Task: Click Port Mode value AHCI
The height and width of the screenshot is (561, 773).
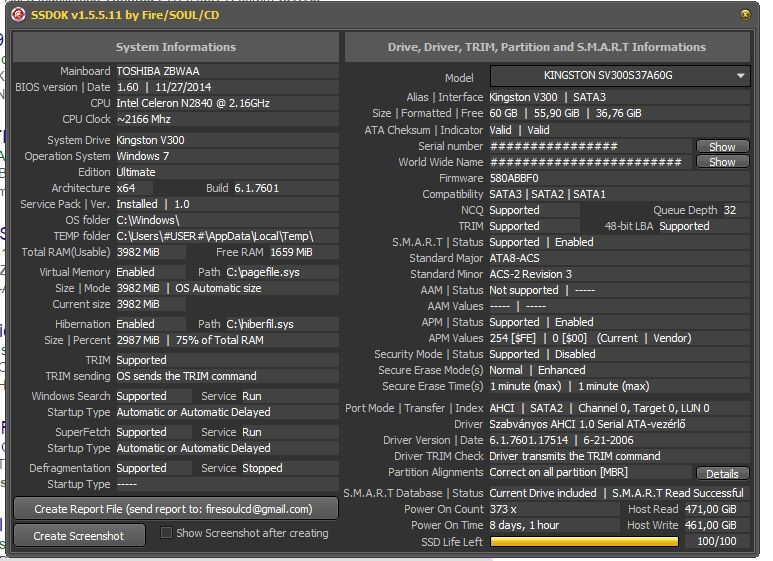Action: coord(501,408)
